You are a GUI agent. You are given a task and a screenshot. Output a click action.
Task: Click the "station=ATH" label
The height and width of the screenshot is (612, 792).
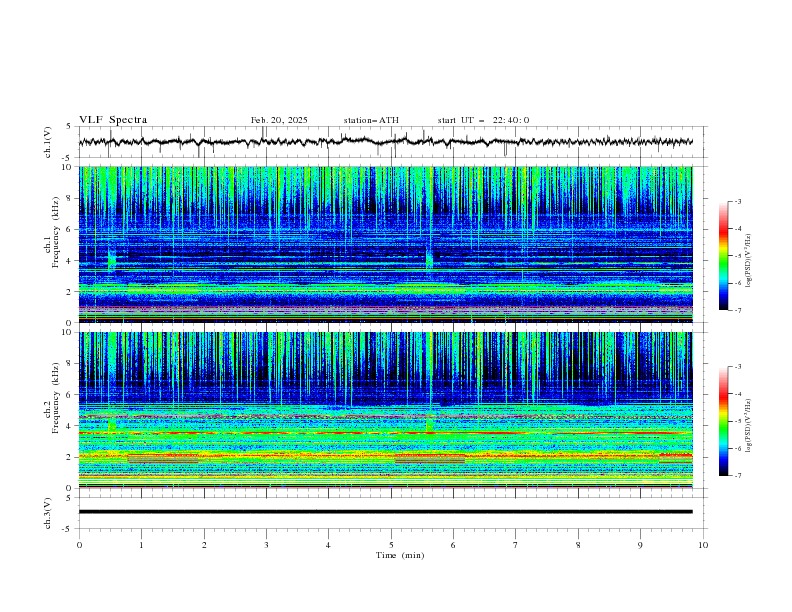pos(371,120)
